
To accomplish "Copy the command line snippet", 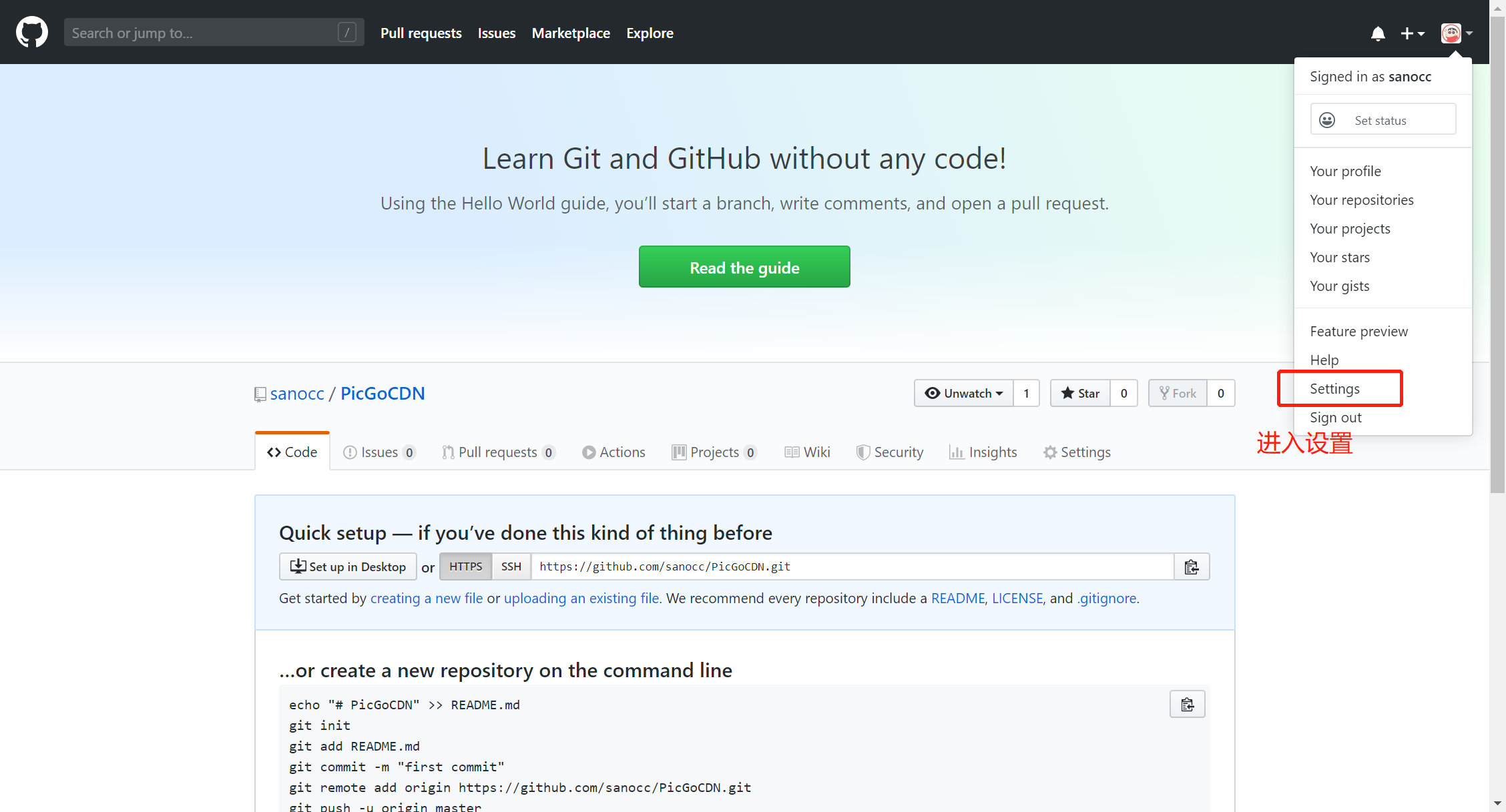I will point(1187,704).
